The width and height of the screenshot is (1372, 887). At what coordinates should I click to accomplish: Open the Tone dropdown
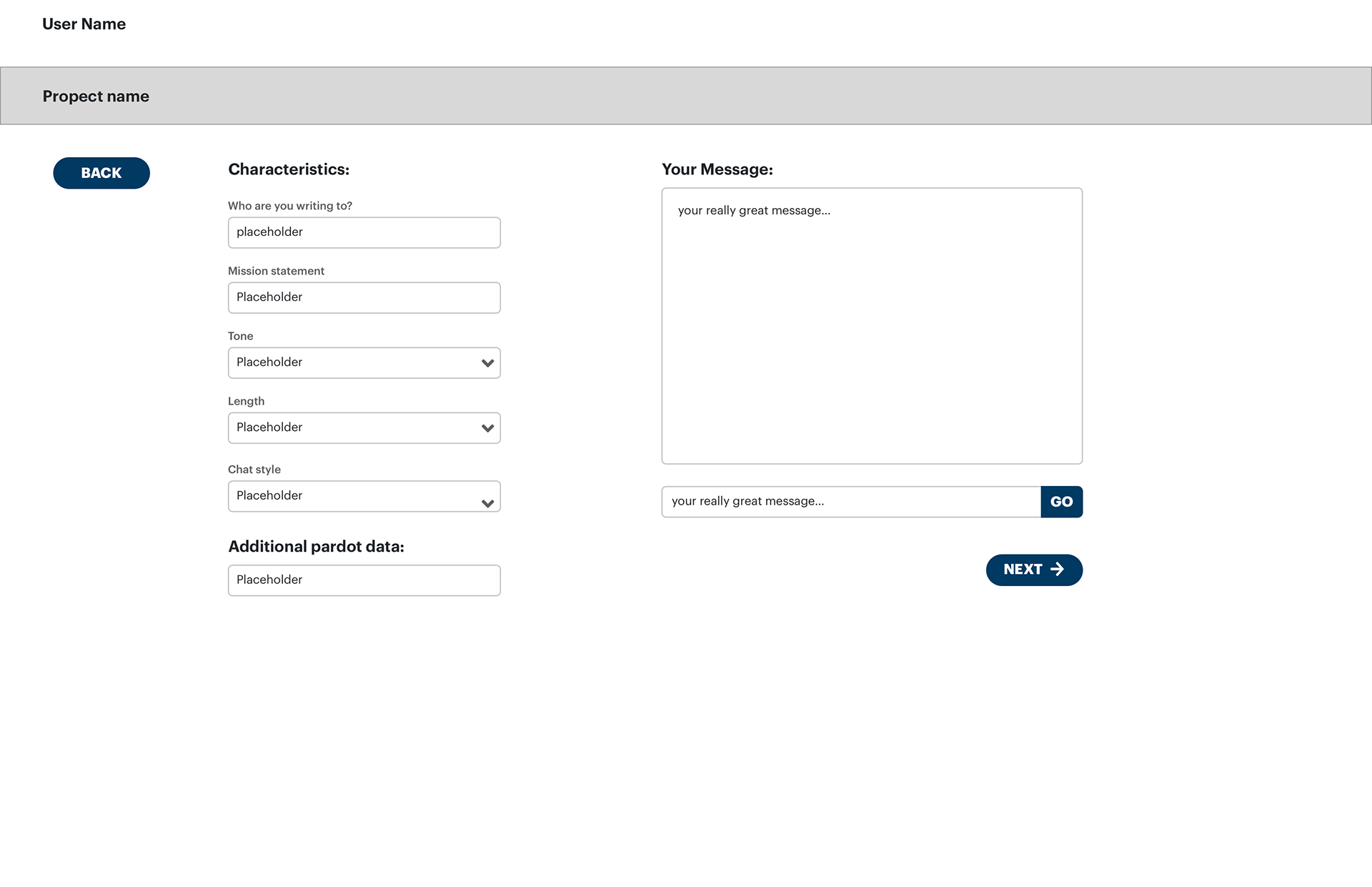[x=364, y=363]
